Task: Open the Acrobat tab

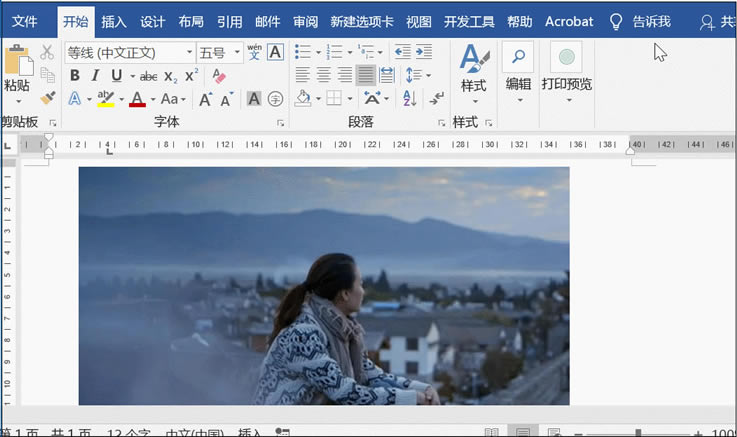Action: pos(569,22)
